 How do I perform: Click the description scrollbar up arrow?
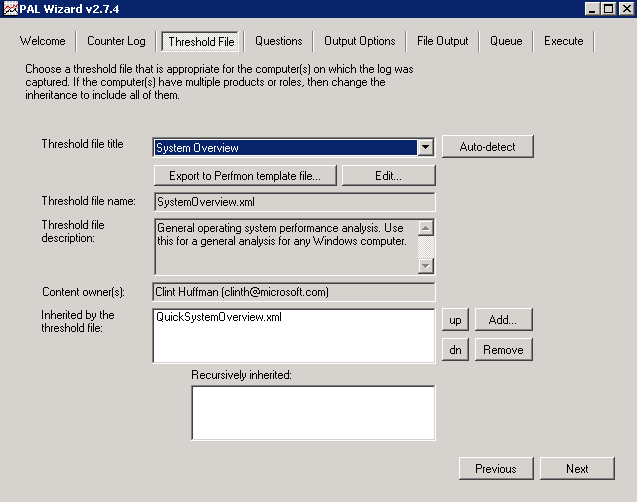click(x=425, y=228)
